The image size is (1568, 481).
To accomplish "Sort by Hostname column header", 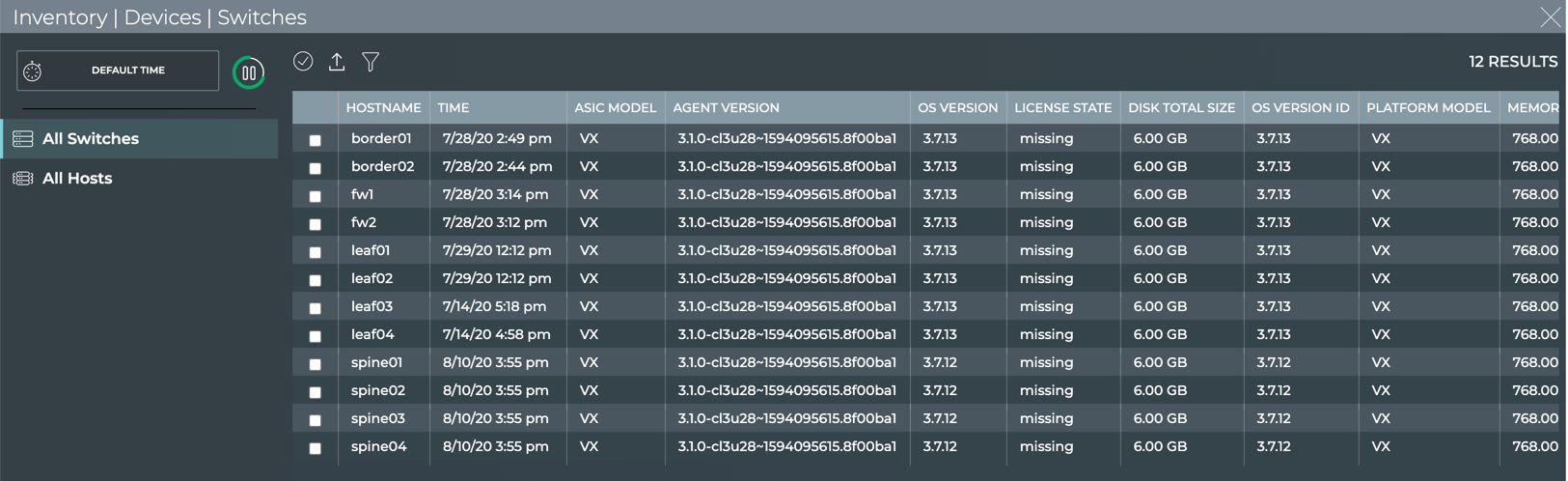I will (383, 108).
